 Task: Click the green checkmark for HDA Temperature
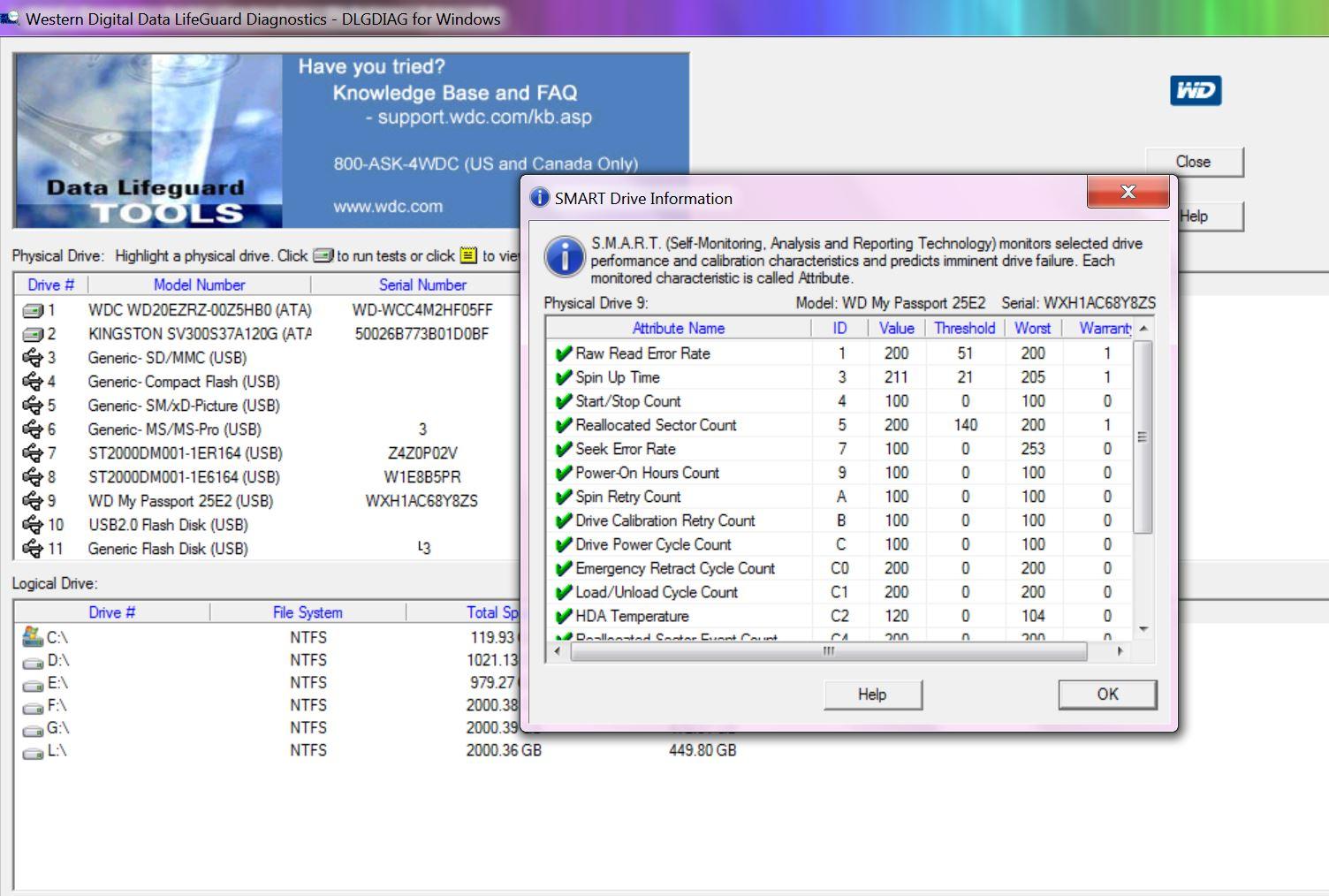[x=563, y=616]
